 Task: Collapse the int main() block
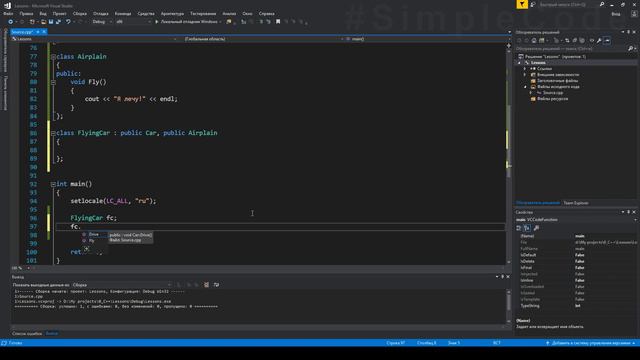[53, 184]
